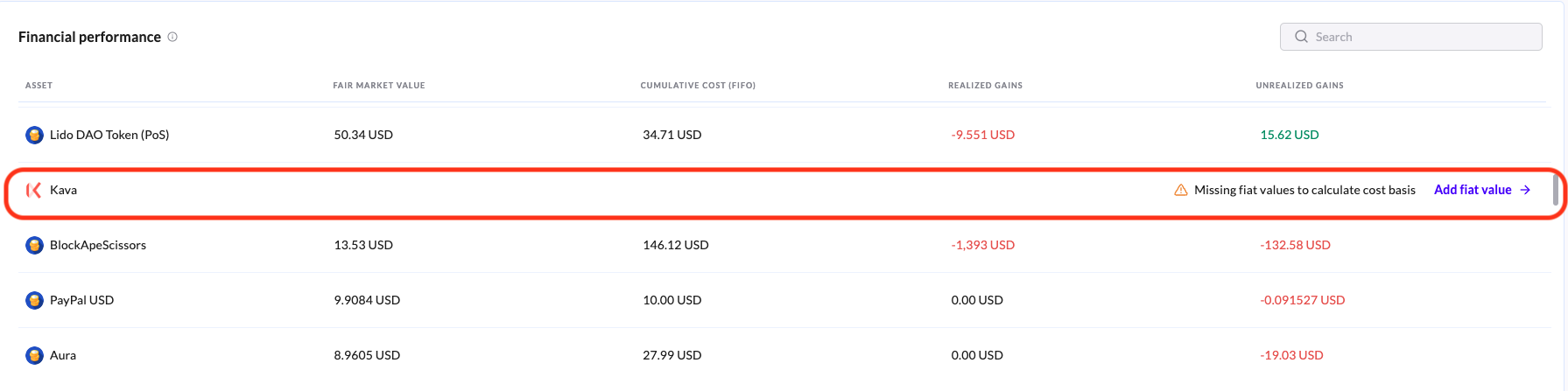
Task: Select the Kava asset name
Action: click(63, 190)
